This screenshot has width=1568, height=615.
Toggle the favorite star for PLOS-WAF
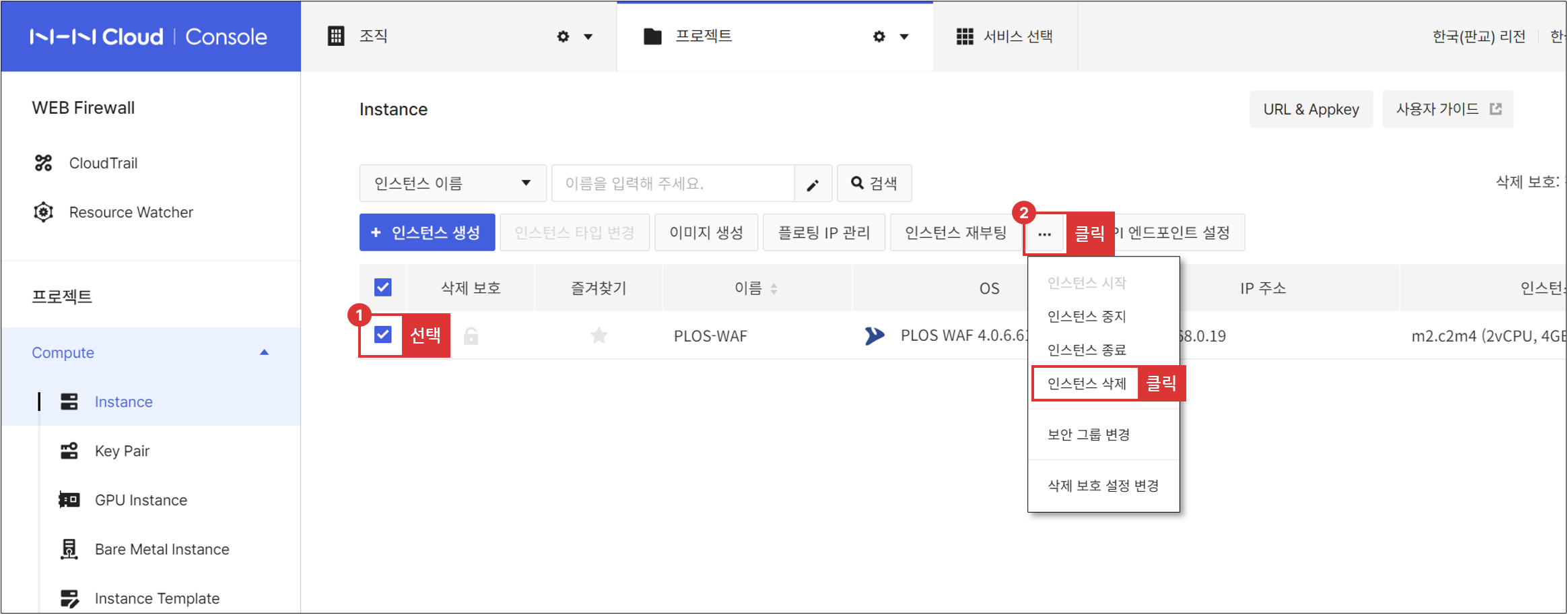(599, 335)
